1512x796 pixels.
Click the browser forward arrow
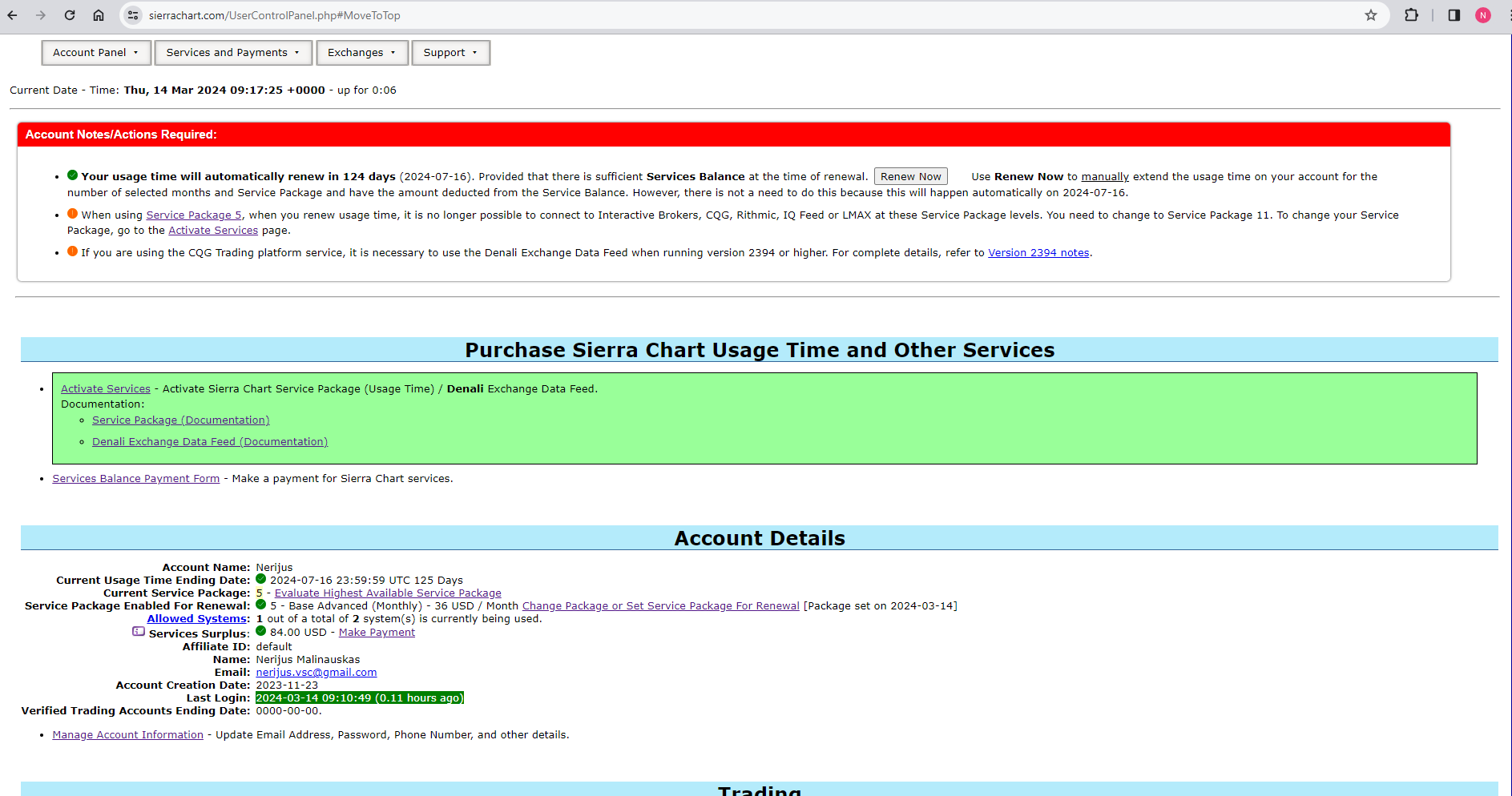click(x=41, y=15)
